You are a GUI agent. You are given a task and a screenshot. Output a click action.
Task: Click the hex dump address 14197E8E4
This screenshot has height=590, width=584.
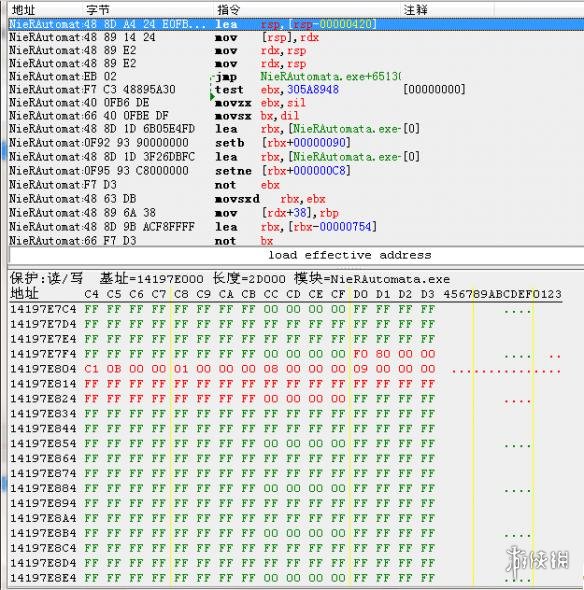43,578
